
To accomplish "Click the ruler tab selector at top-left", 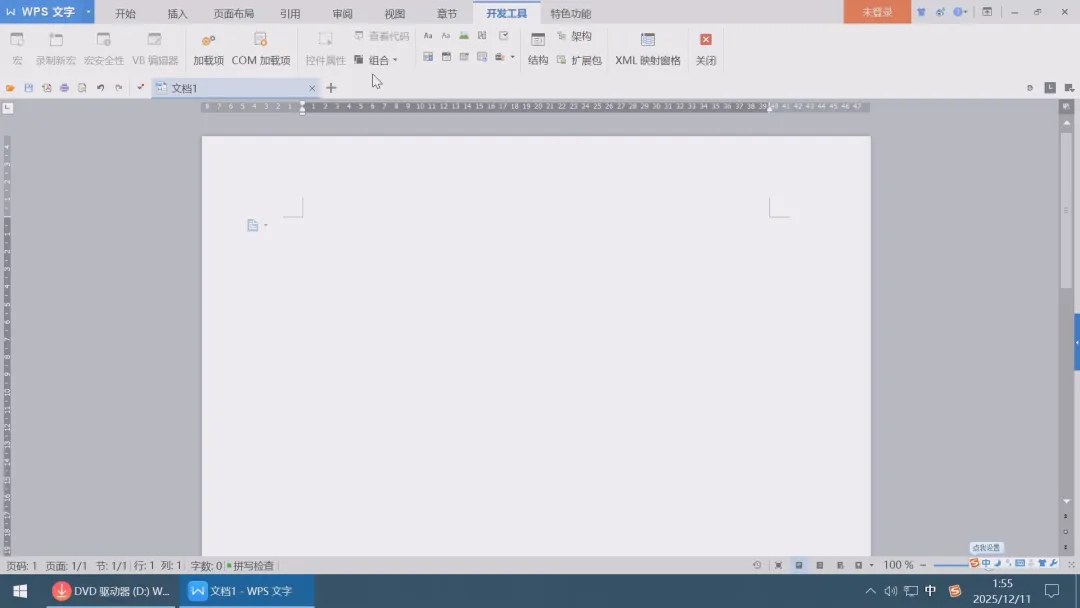I will (x=8, y=107).
